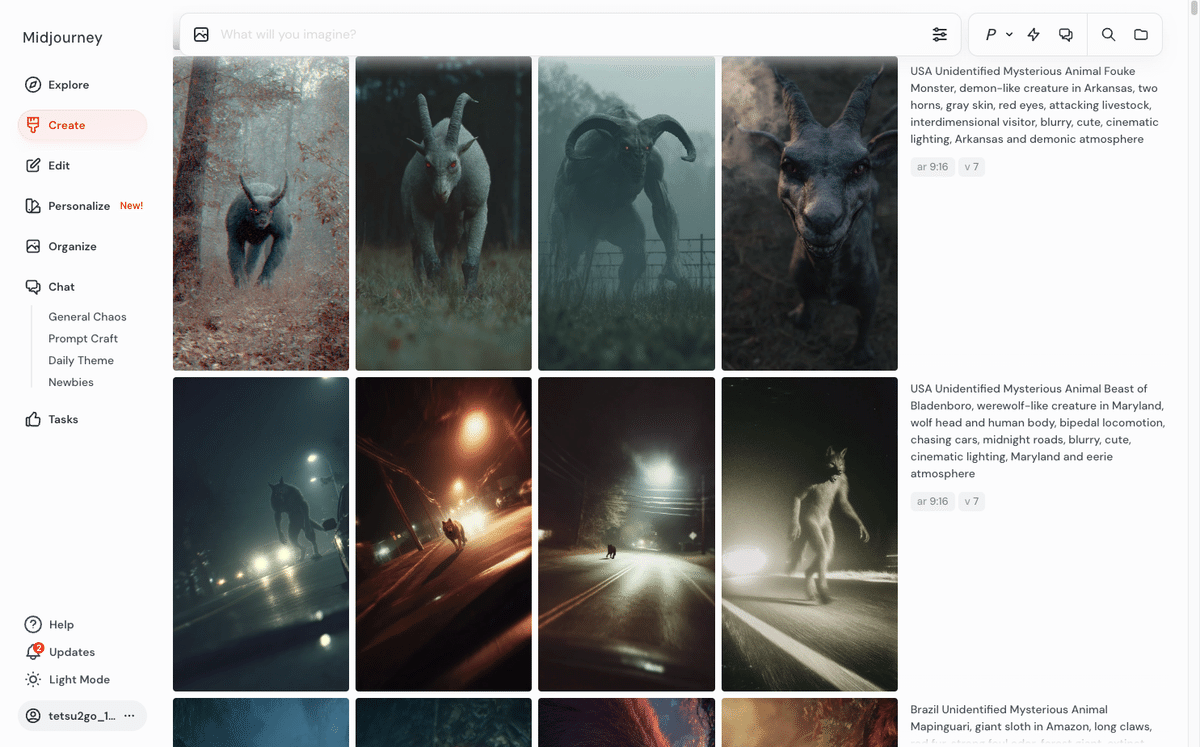
Task: Open Updates notifications
Action: coord(72,652)
